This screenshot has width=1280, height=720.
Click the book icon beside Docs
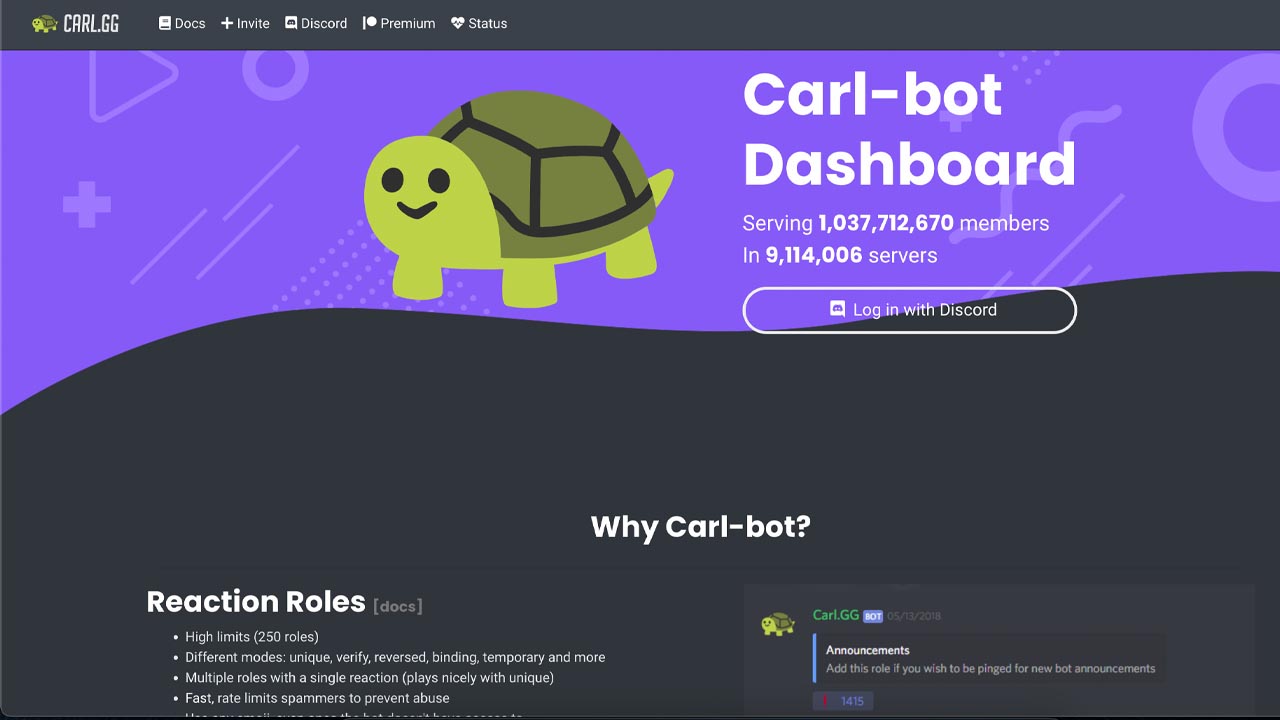pos(165,23)
